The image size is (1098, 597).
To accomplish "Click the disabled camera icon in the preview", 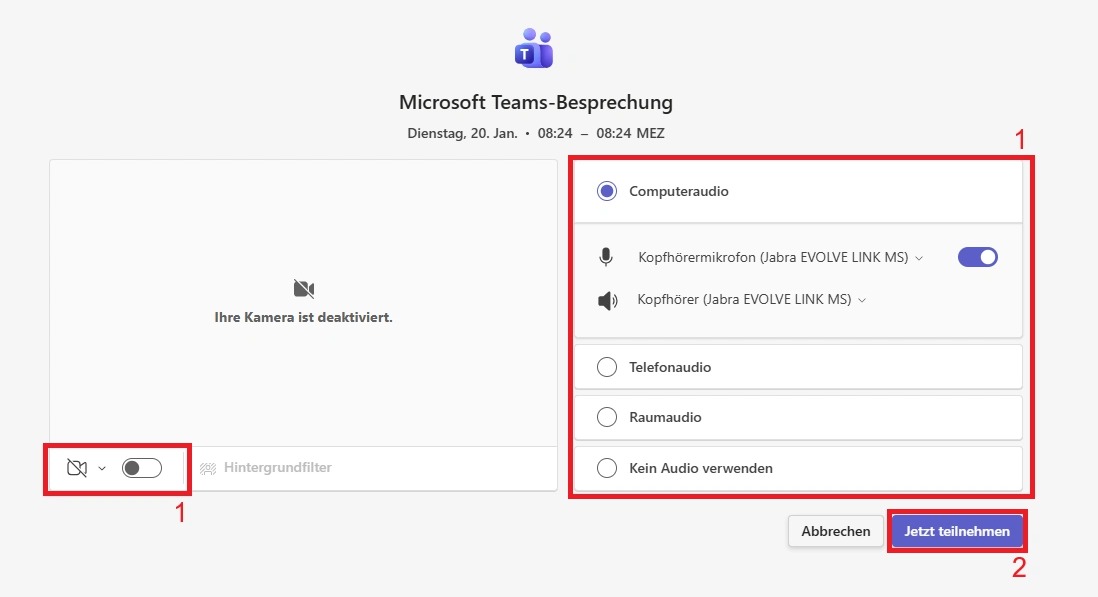I will coord(304,289).
